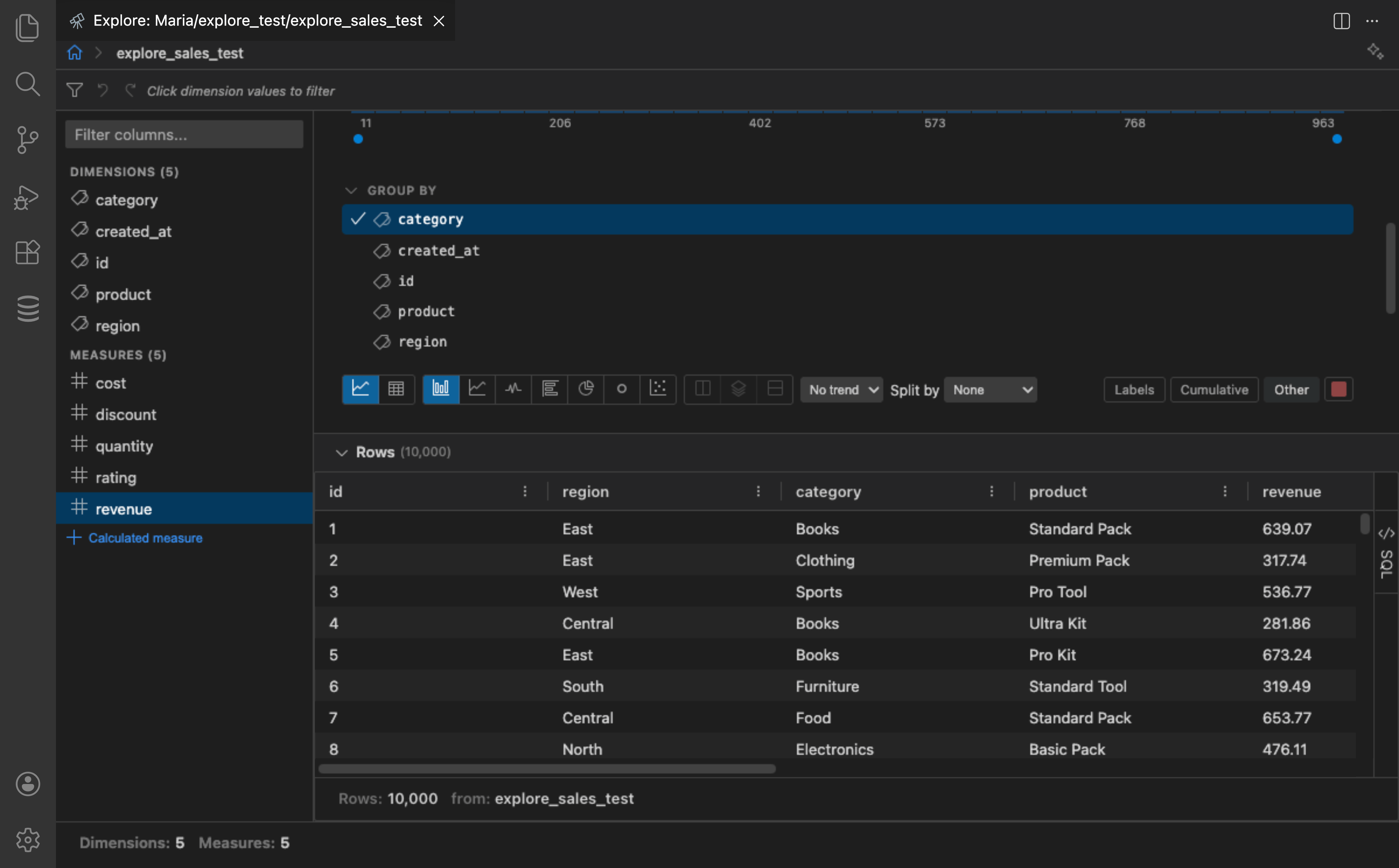This screenshot has width=1399, height=868.
Task: Choose the scatter plot visualization
Action: click(x=658, y=389)
